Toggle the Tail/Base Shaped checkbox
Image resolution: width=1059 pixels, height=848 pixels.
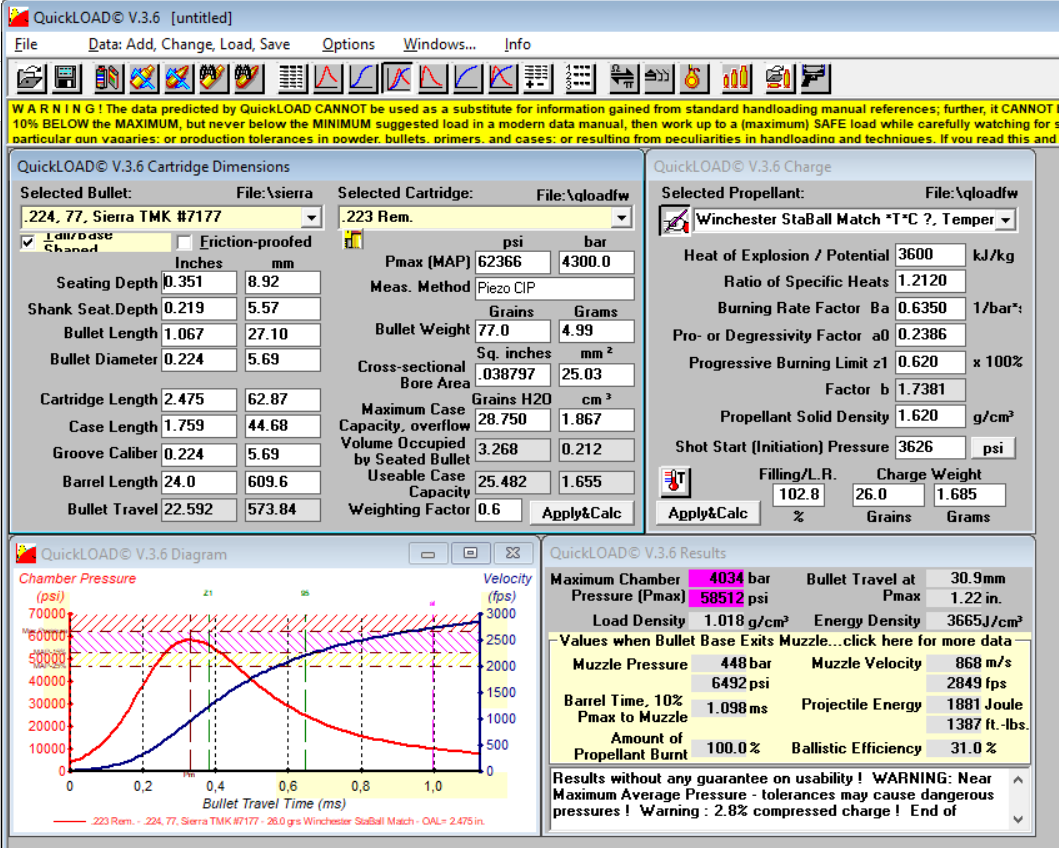28,242
